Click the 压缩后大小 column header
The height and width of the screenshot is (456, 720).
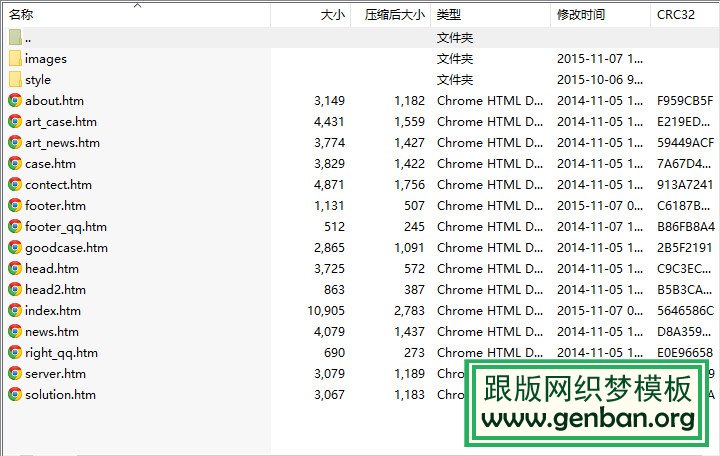[394, 15]
